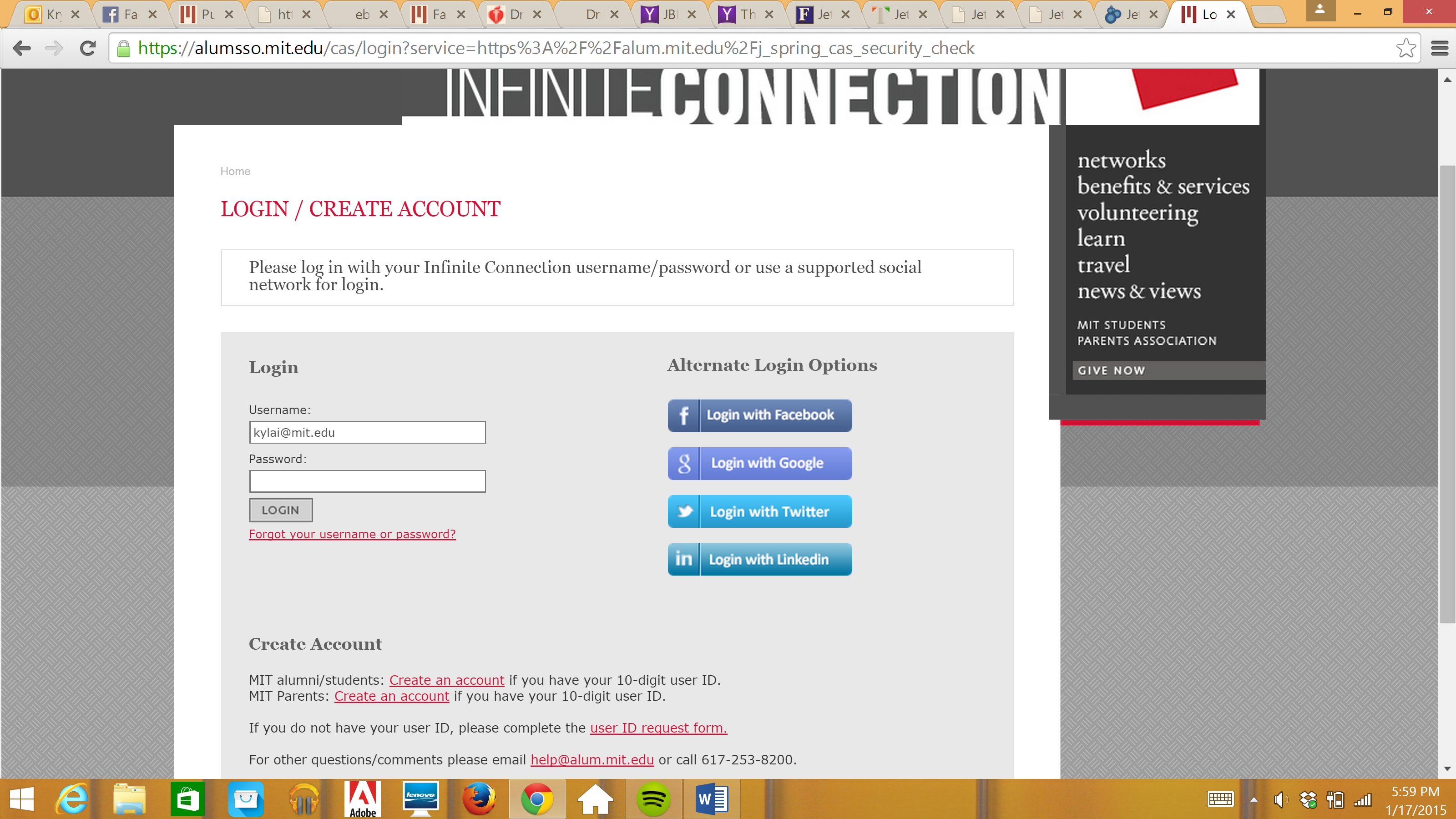
Task: Click the browser back arrow
Action: pos(21,49)
